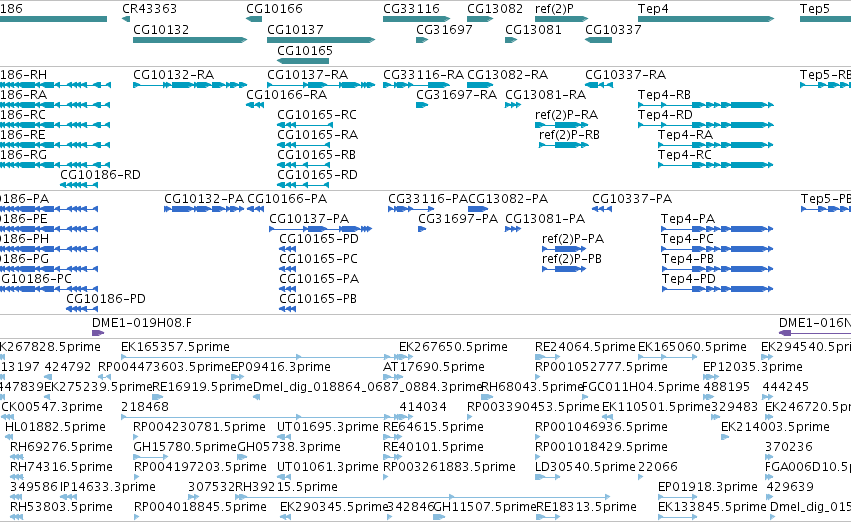Select the CG10137-PA protein
This screenshot has width=851, height=522.
pos(320,229)
